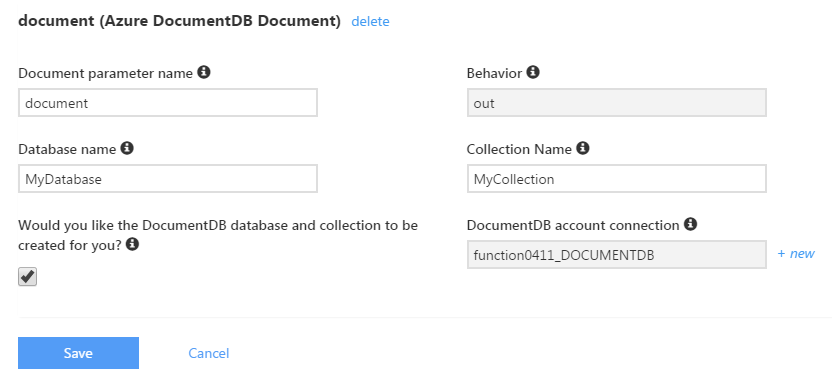
Task: Click DocumentDB account connection info icon
Action: pos(690,224)
